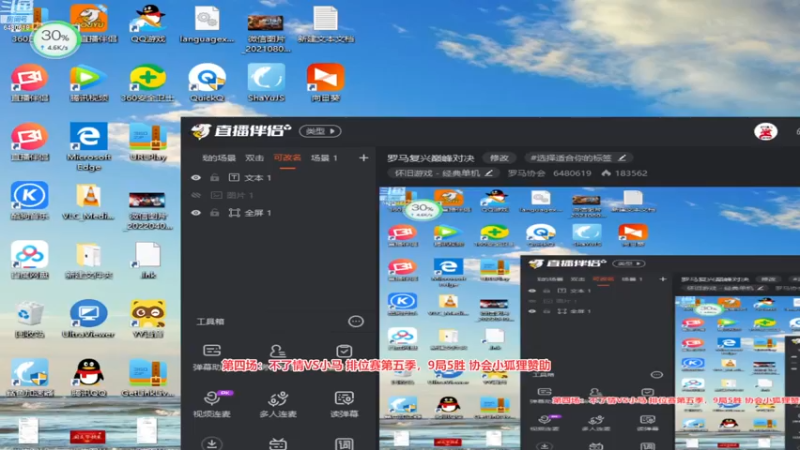
Task: Open the 腾讯QQ penguin desktop icon
Action: [89, 378]
